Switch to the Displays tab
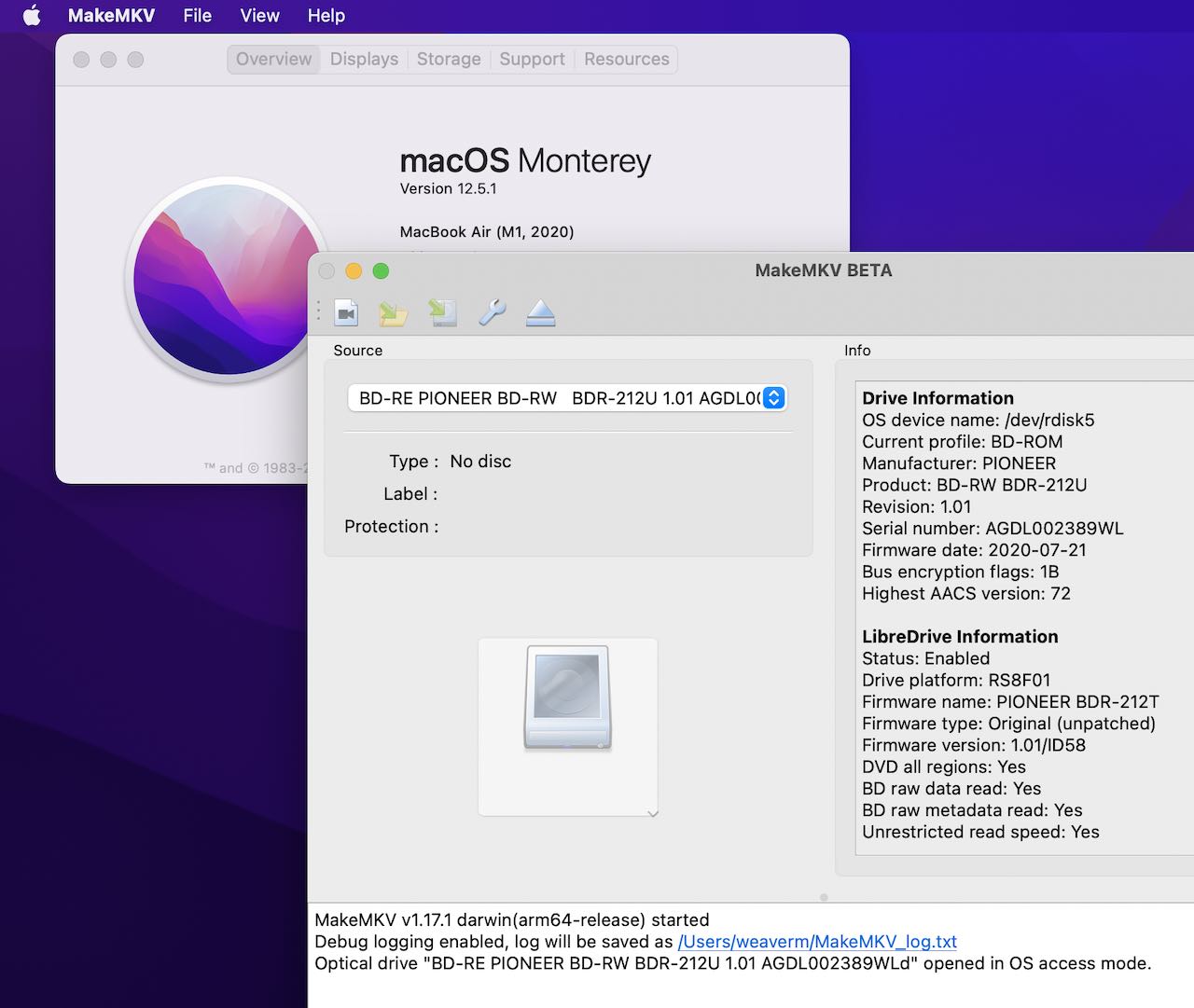 pyautogui.click(x=364, y=60)
